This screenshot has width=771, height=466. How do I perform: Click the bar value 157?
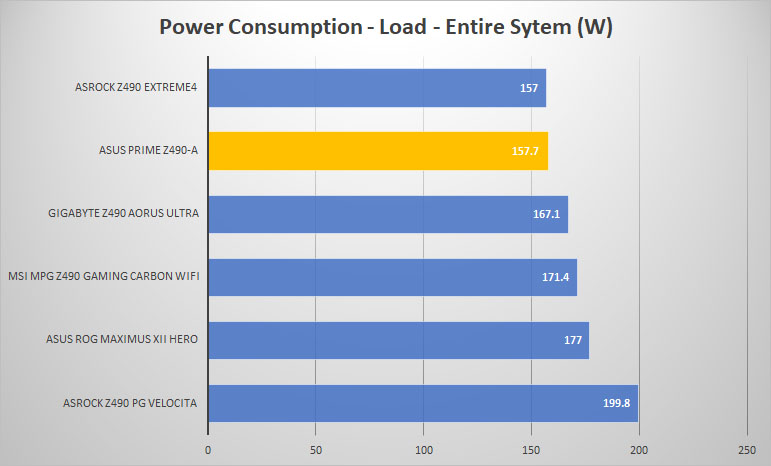[x=529, y=88]
